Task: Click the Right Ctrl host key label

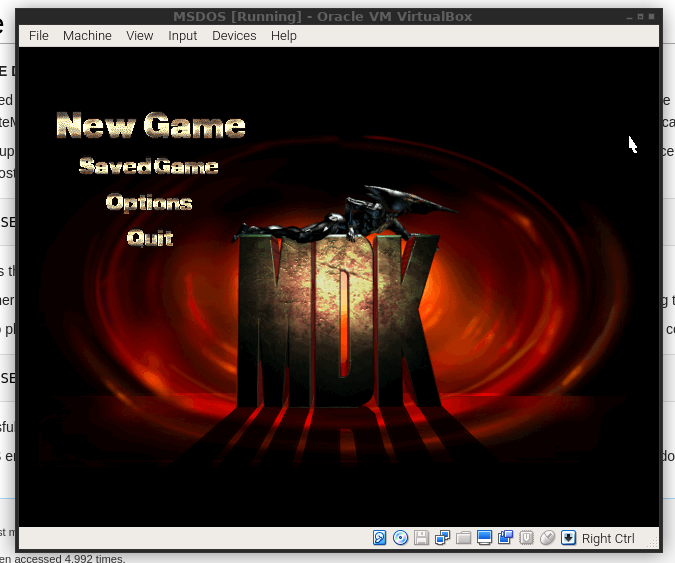Action: pos(608,538)
